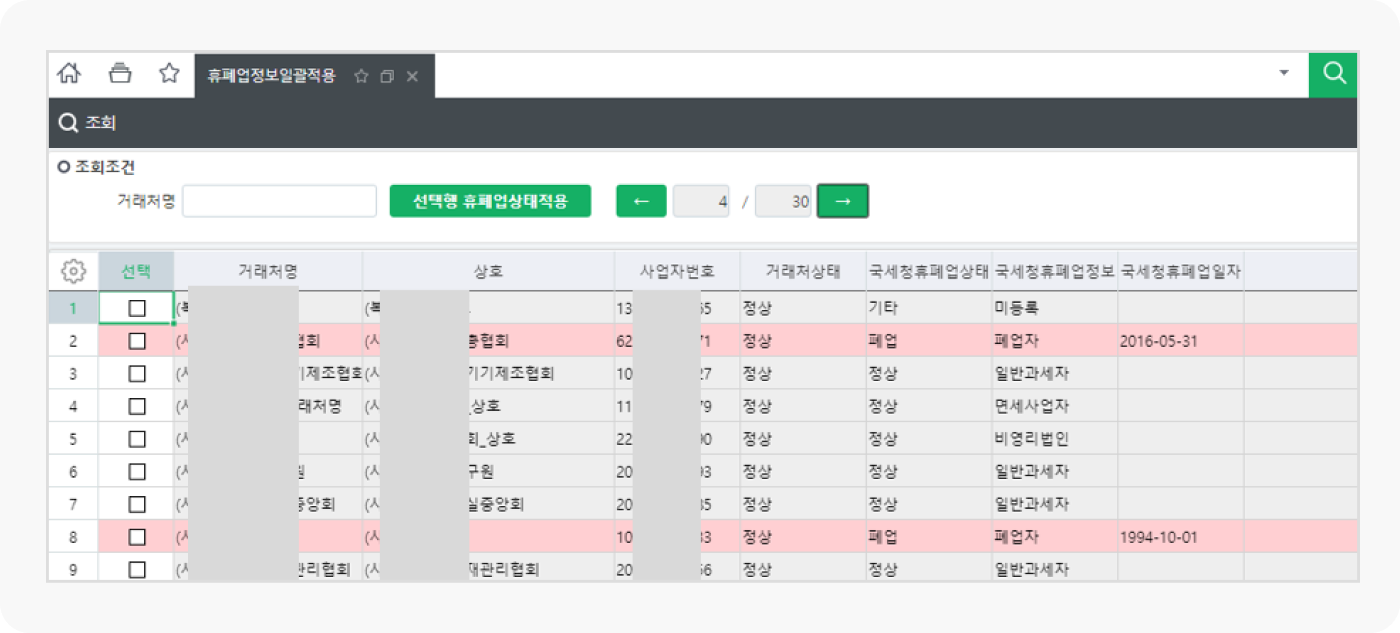The image size is (1400, 633).
Task: Go to previous page with left arrow
Action: click(642, 201)
